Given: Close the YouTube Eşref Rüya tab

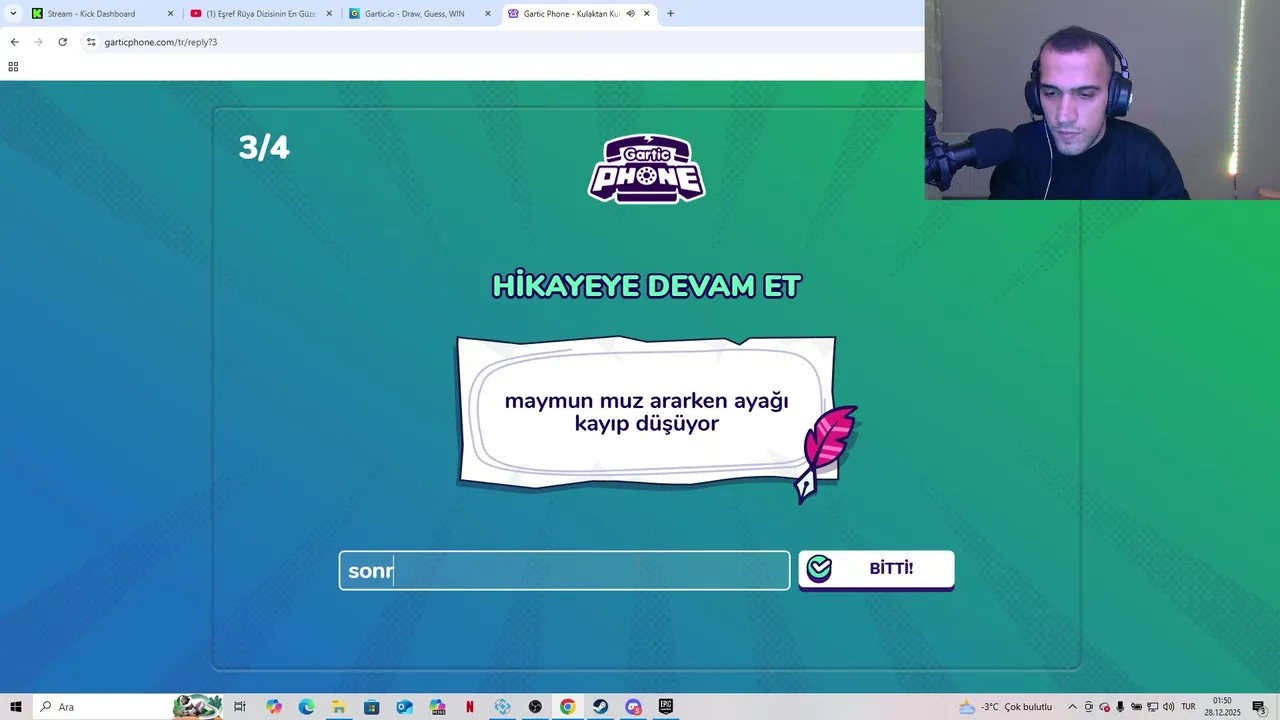Looking at the screenshot, I should (329, 14).
